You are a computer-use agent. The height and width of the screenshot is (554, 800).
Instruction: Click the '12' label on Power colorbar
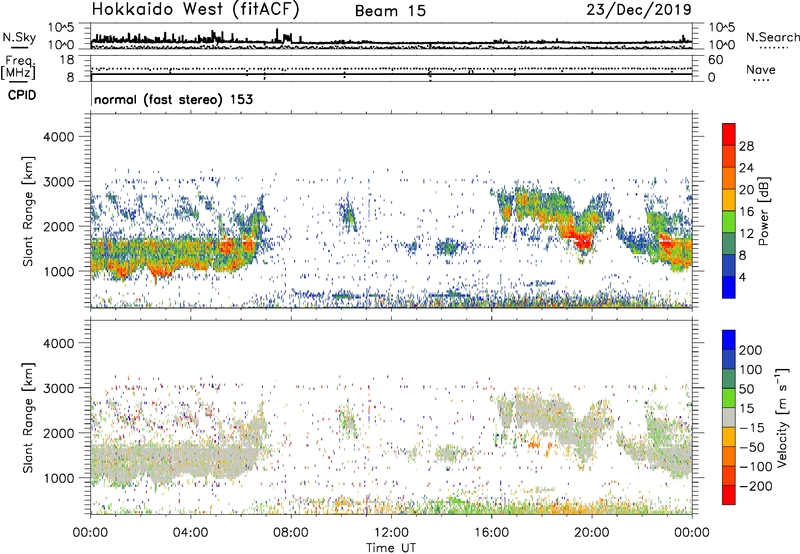coord(746,234)
